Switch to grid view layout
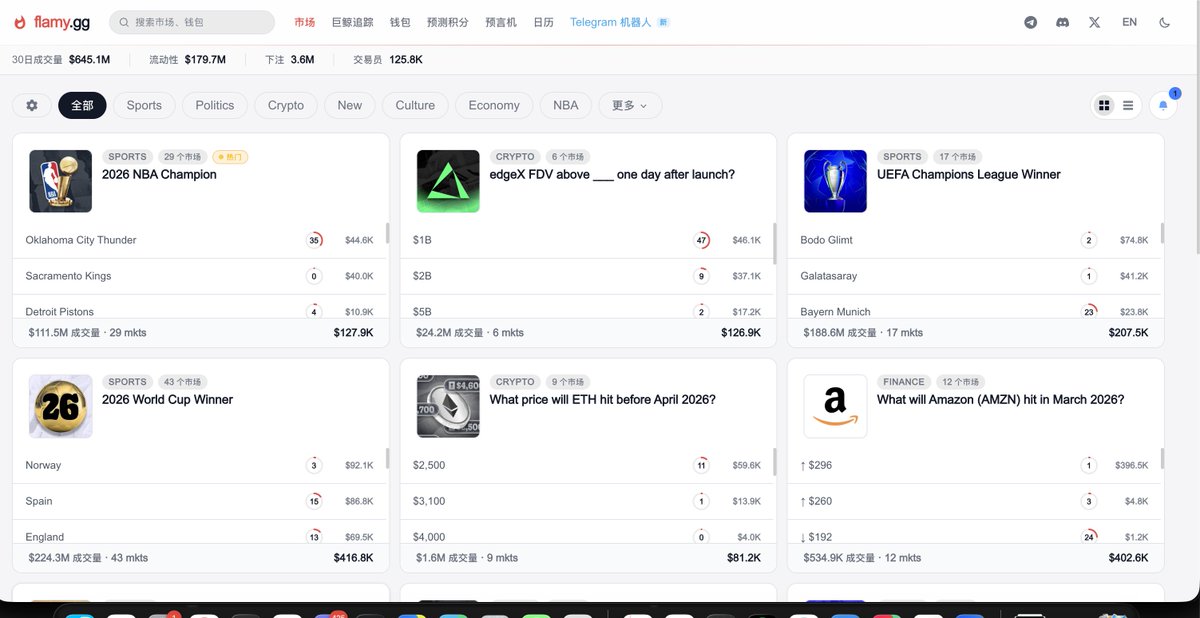Viewport: 1200px width, 618px height. pos(1104,105)
